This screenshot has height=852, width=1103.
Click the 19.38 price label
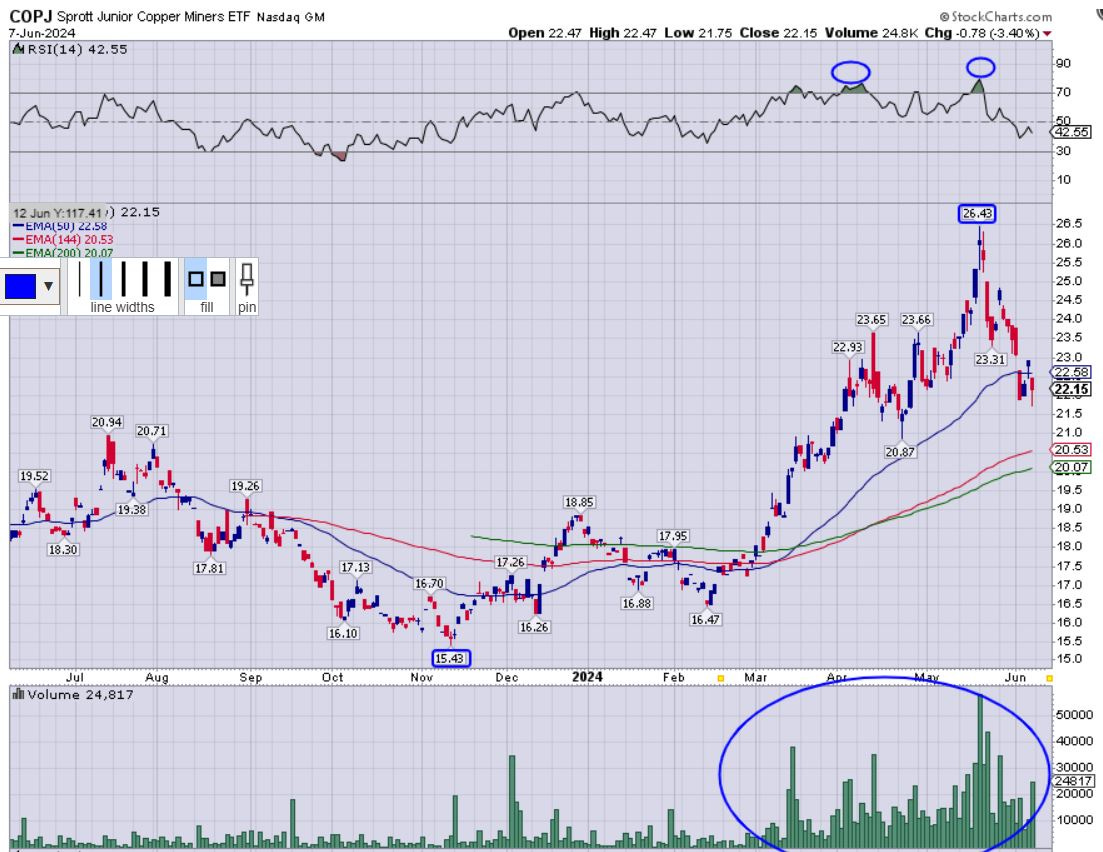(132, 509)
